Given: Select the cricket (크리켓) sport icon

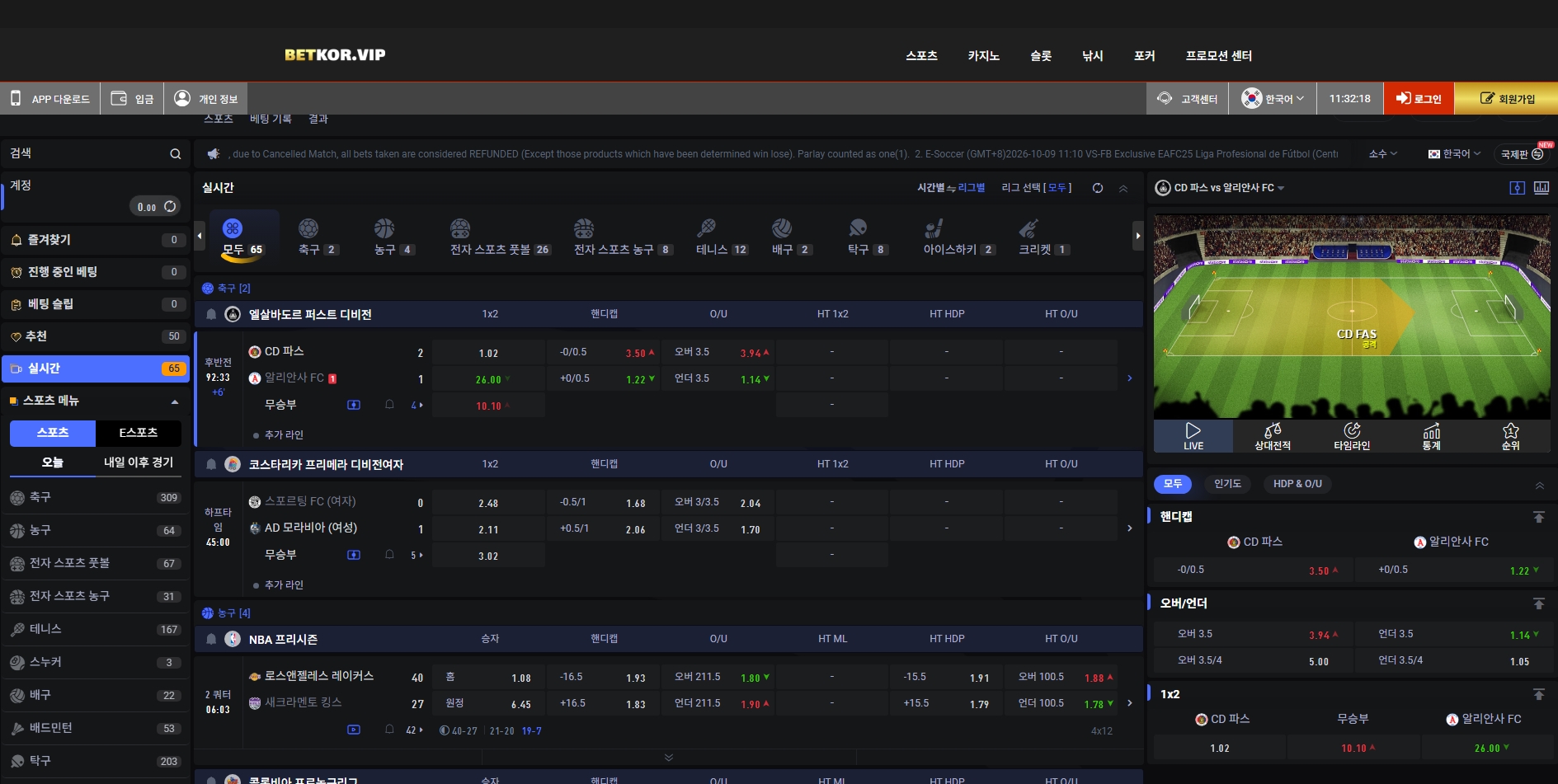Looking at the screenshot, I should point(1028,228).
